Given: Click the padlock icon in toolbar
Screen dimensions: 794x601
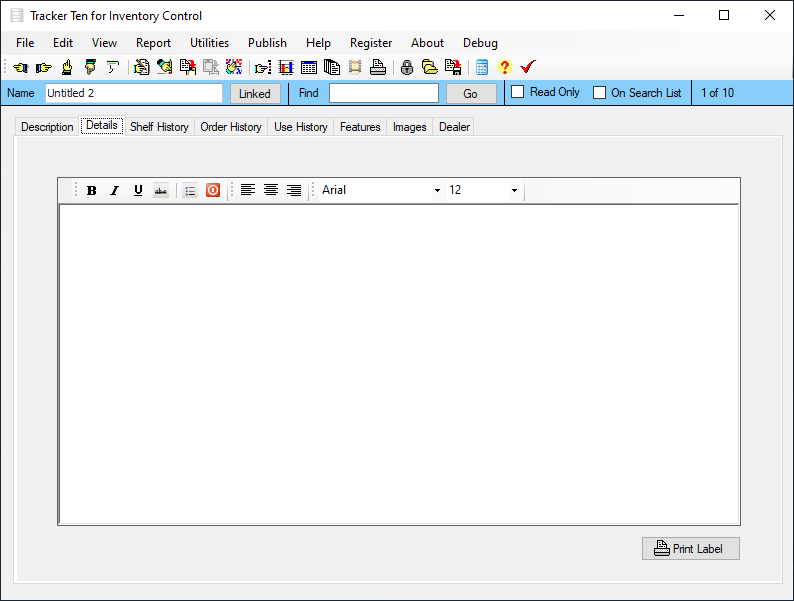Looking at the screenshot, I should point(407,67).
